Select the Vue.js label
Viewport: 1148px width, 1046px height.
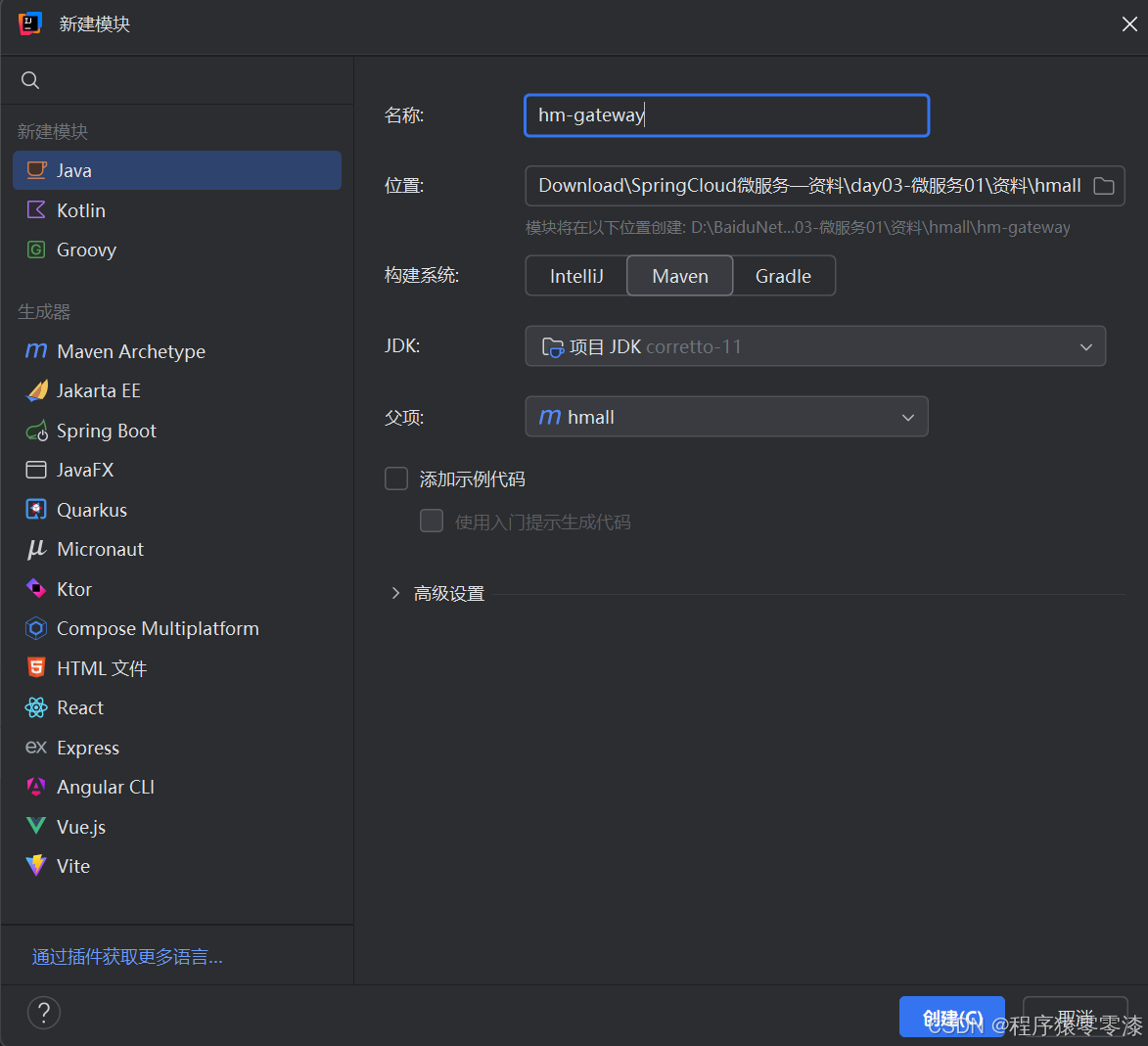click(81, 827)
